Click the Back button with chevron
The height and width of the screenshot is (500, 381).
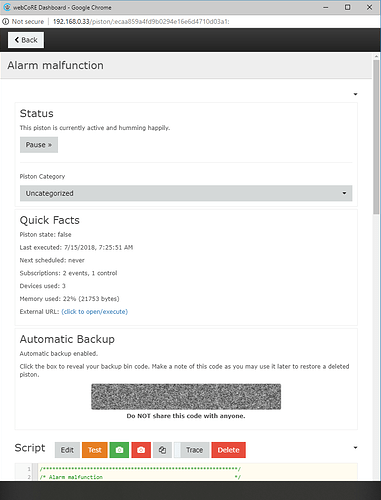26,40
